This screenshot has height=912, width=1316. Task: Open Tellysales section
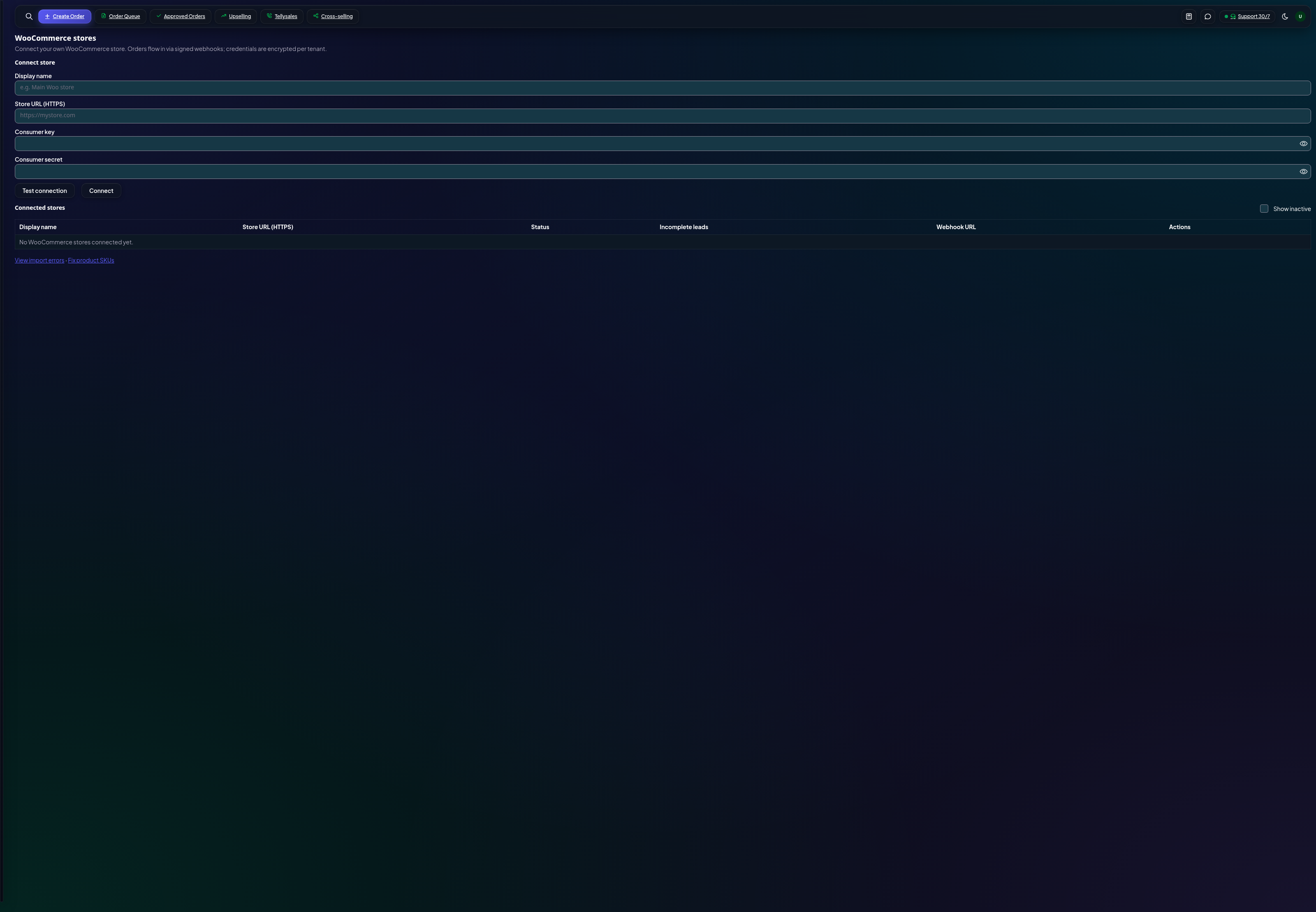tap(282, 16)
